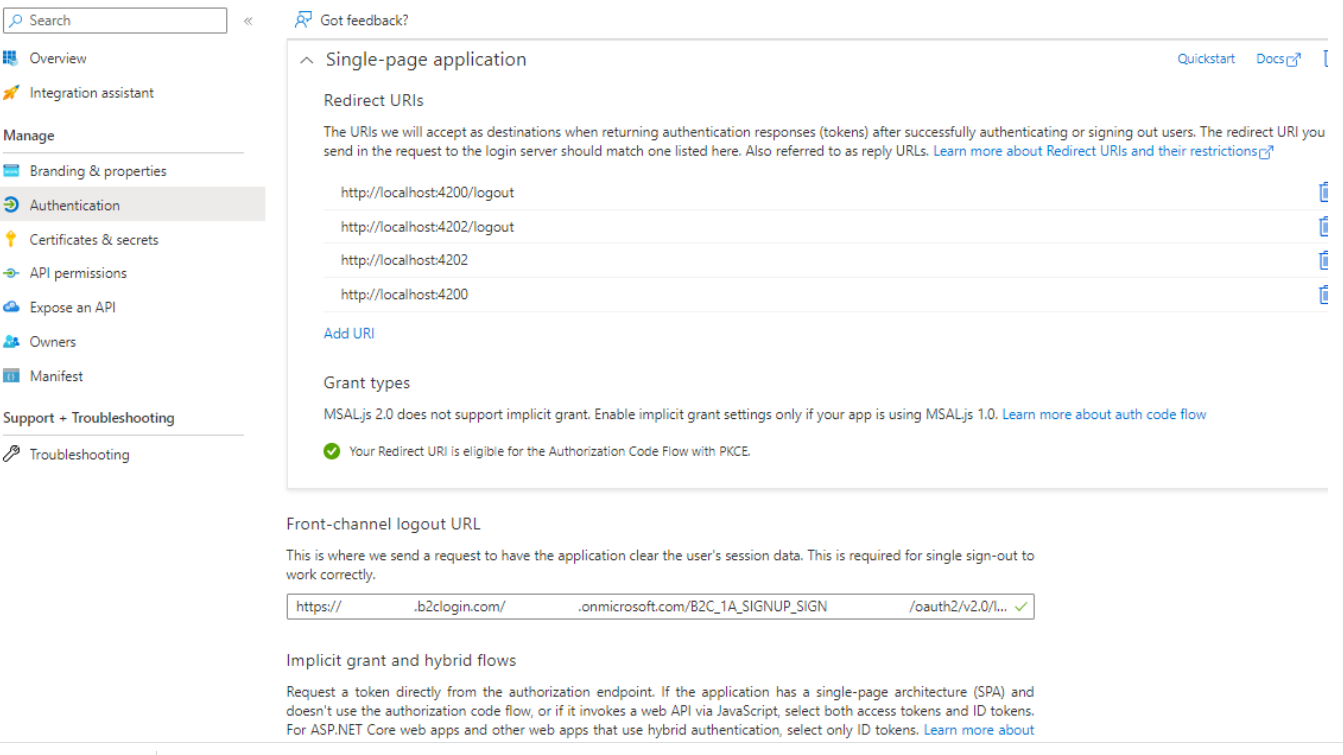Image resolution: width=1343 pixels, height=755 pixels.
Task: Delete the localhost:4200/logout redirect URI
Action: (1325, 191)
